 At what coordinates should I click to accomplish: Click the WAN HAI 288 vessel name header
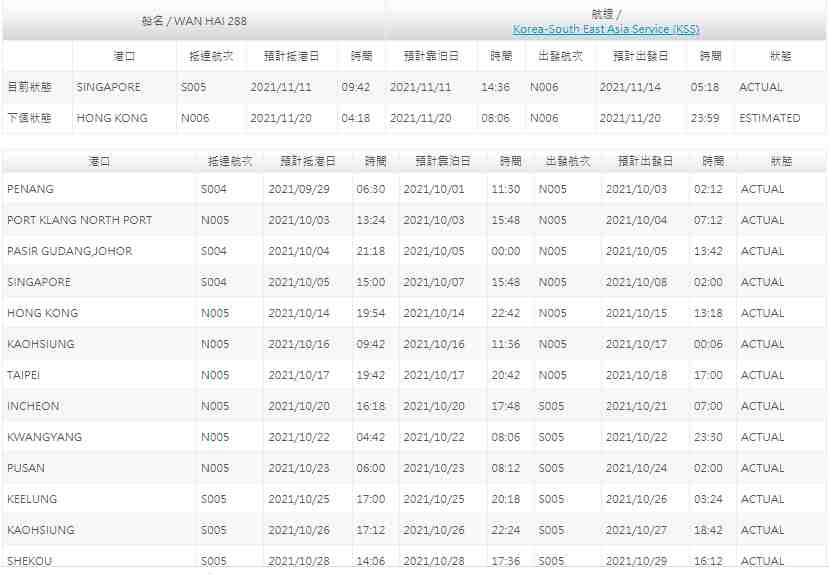pyautogui.click(x=194, y=21)
